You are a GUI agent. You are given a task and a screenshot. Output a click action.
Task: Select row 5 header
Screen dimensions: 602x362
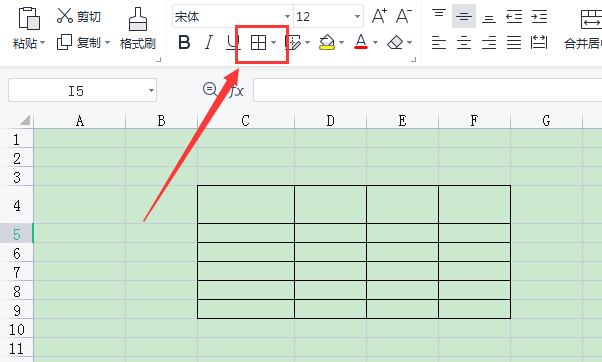(x=17, y=234)
